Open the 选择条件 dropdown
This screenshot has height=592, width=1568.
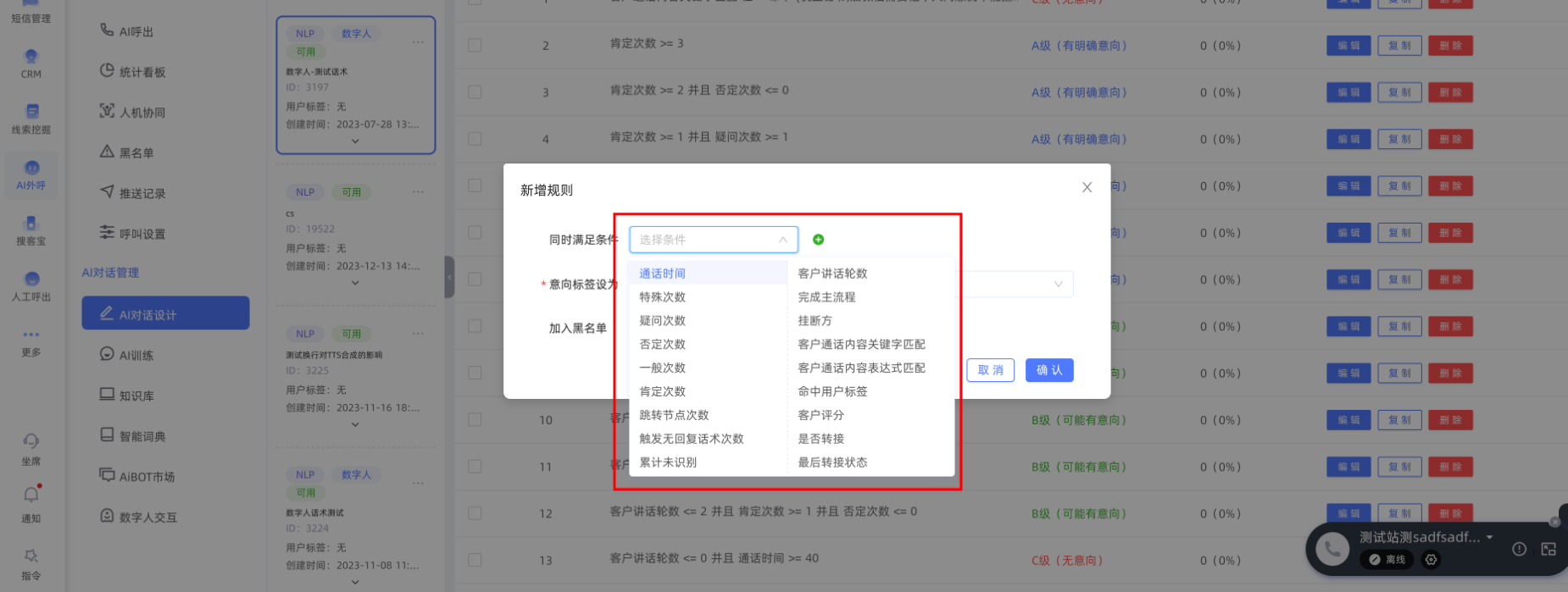click(x=713, y=240)
